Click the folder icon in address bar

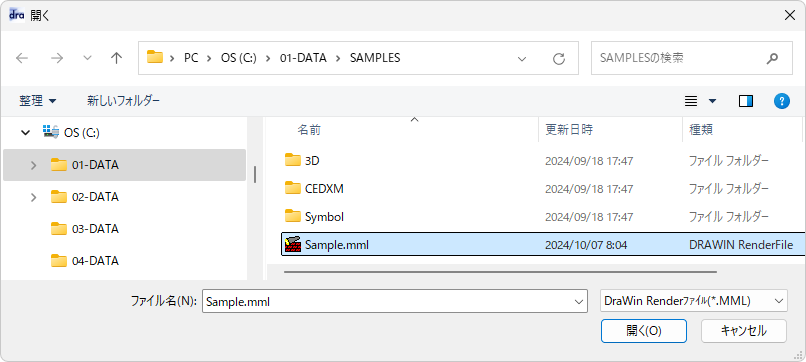155,57
